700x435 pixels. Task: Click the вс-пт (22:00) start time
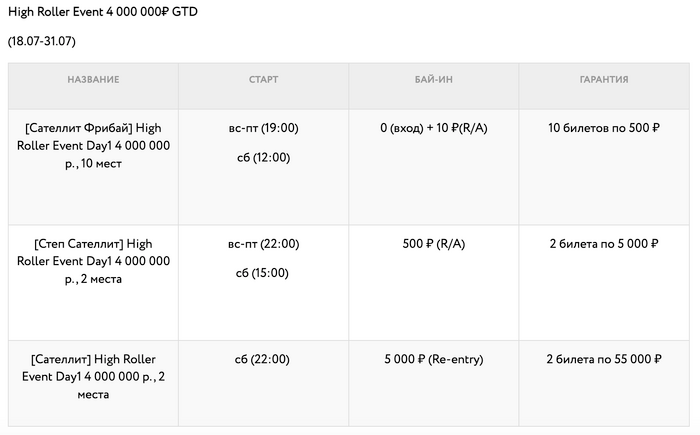pos(263,243)
